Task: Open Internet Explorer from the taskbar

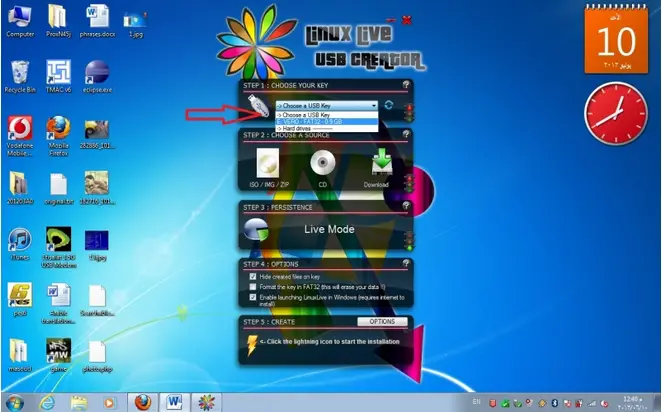Action: click(x=46, y=403)
